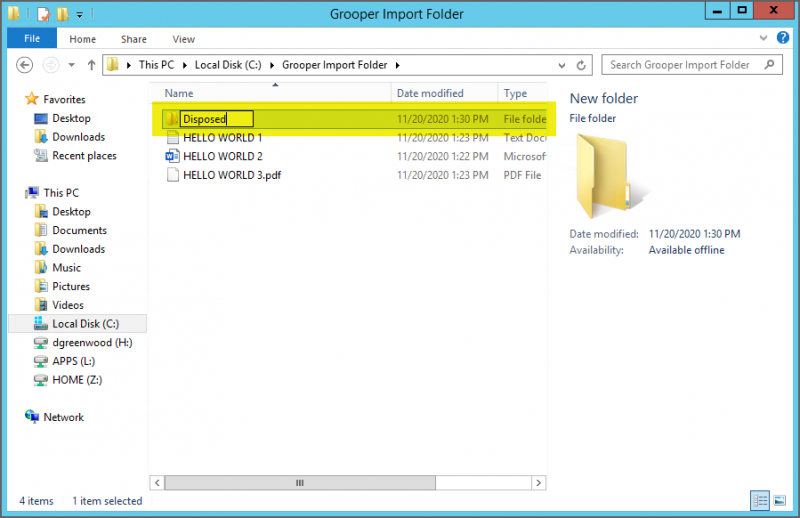Open Downloads under Favorites
The image size is (800, 518).
coord(79,137)
